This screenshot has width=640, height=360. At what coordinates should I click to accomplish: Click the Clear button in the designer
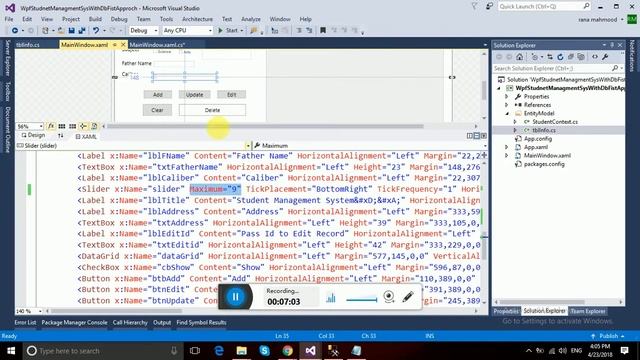coord(157,110)
